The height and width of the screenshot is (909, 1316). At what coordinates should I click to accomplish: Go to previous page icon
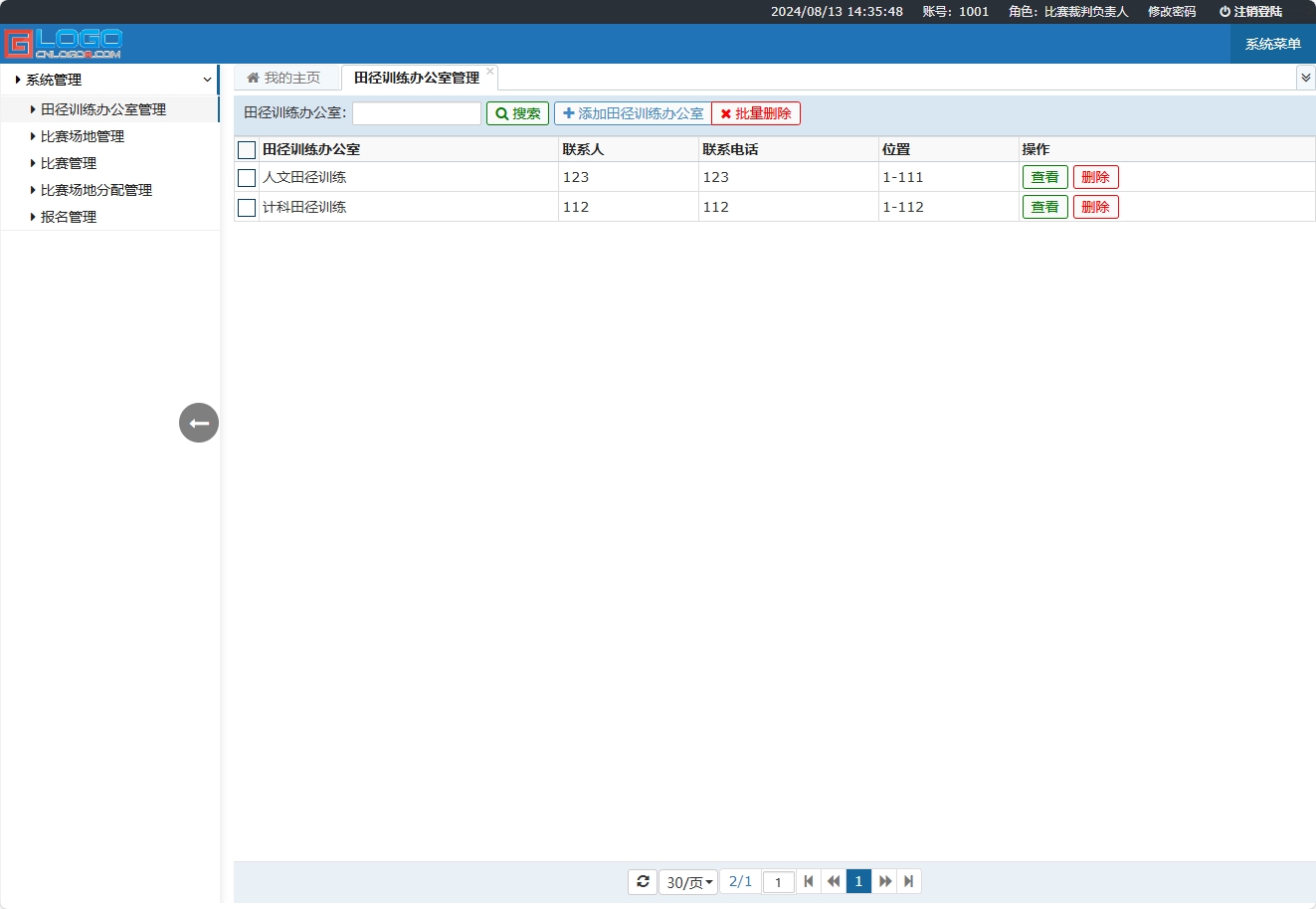click(x=834, y=881)
